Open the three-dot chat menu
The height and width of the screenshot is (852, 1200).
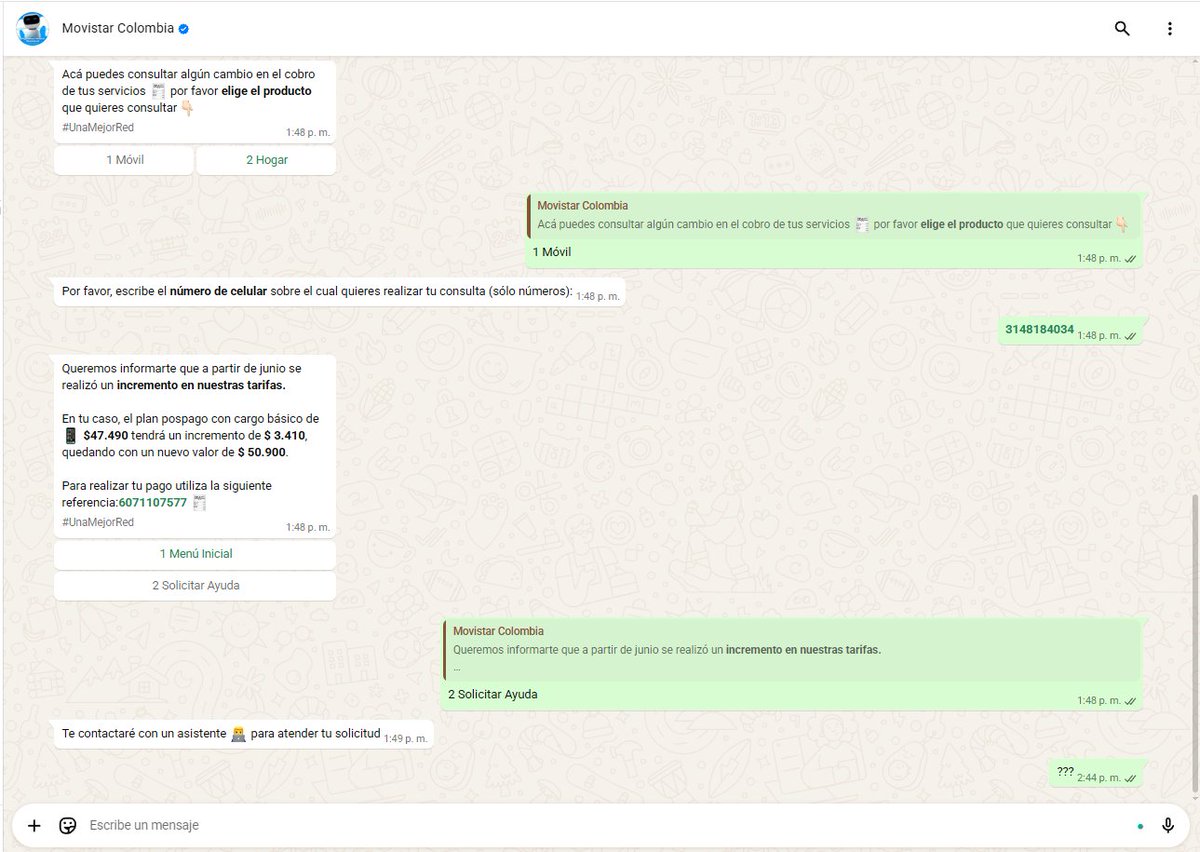pos(1169,29)
